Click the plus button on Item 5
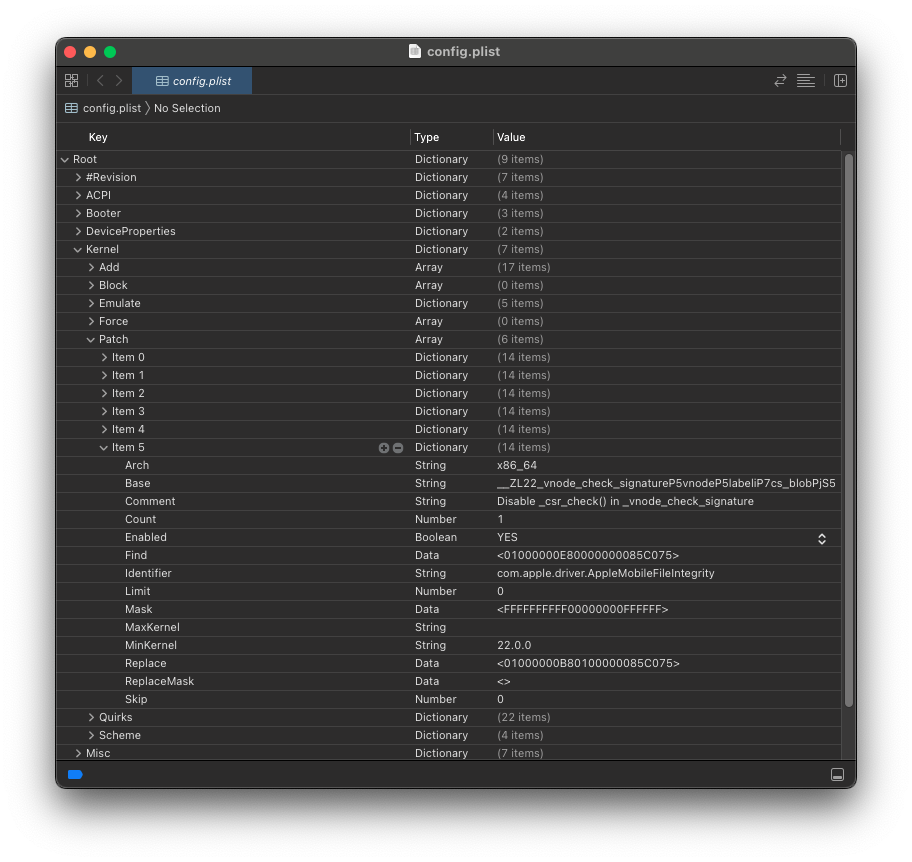 [384, 448]
